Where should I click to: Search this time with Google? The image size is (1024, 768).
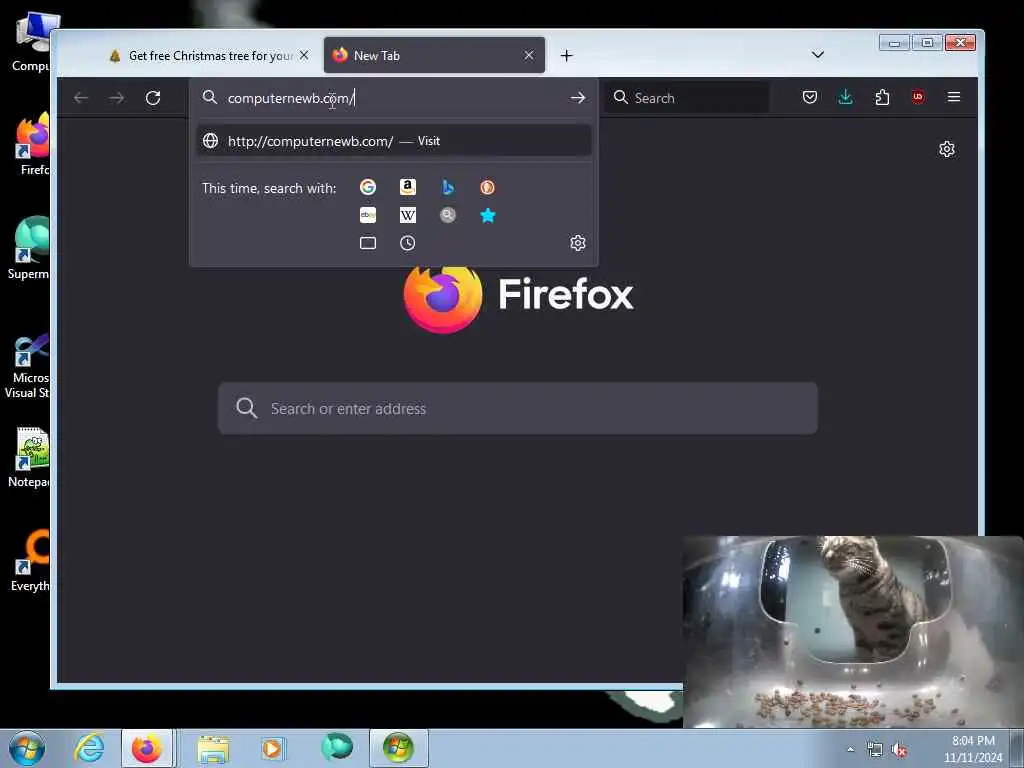point(368,187)
